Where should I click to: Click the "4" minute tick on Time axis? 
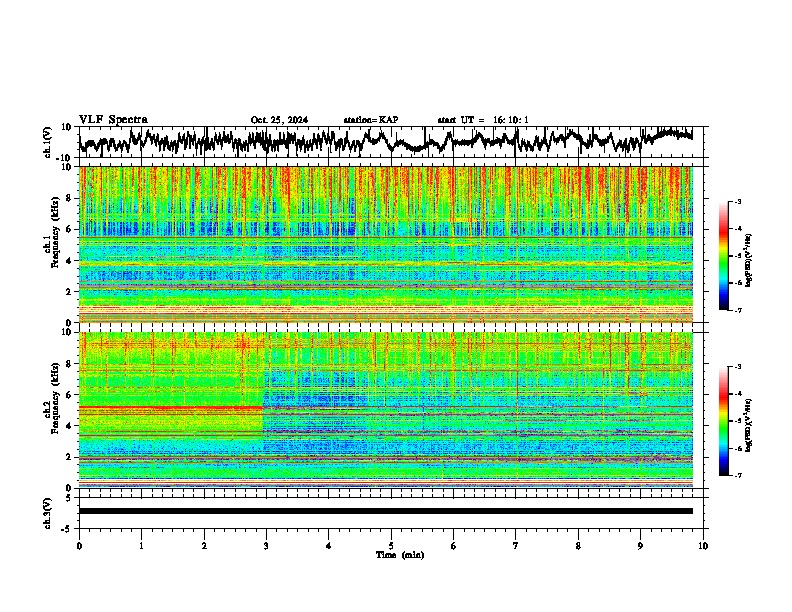click(329, 546)
